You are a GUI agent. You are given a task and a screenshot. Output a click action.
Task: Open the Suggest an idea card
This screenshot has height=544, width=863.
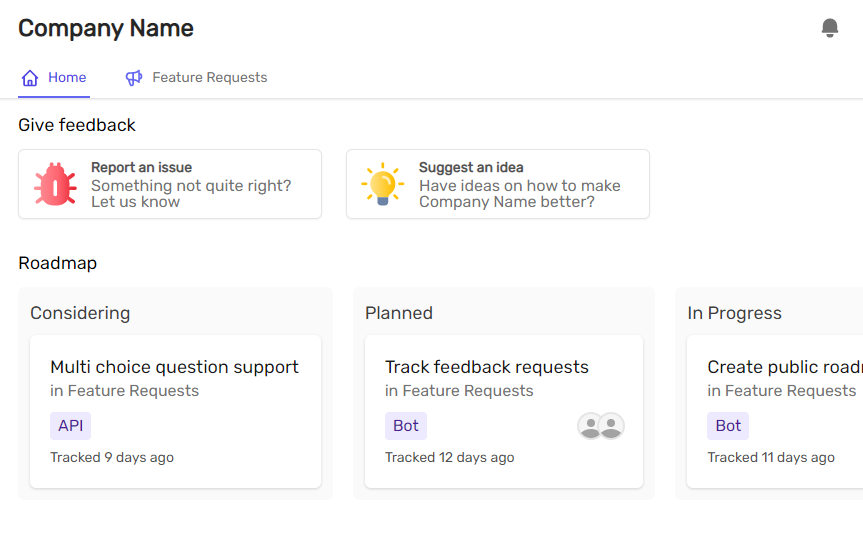click(x=498, y=184)
